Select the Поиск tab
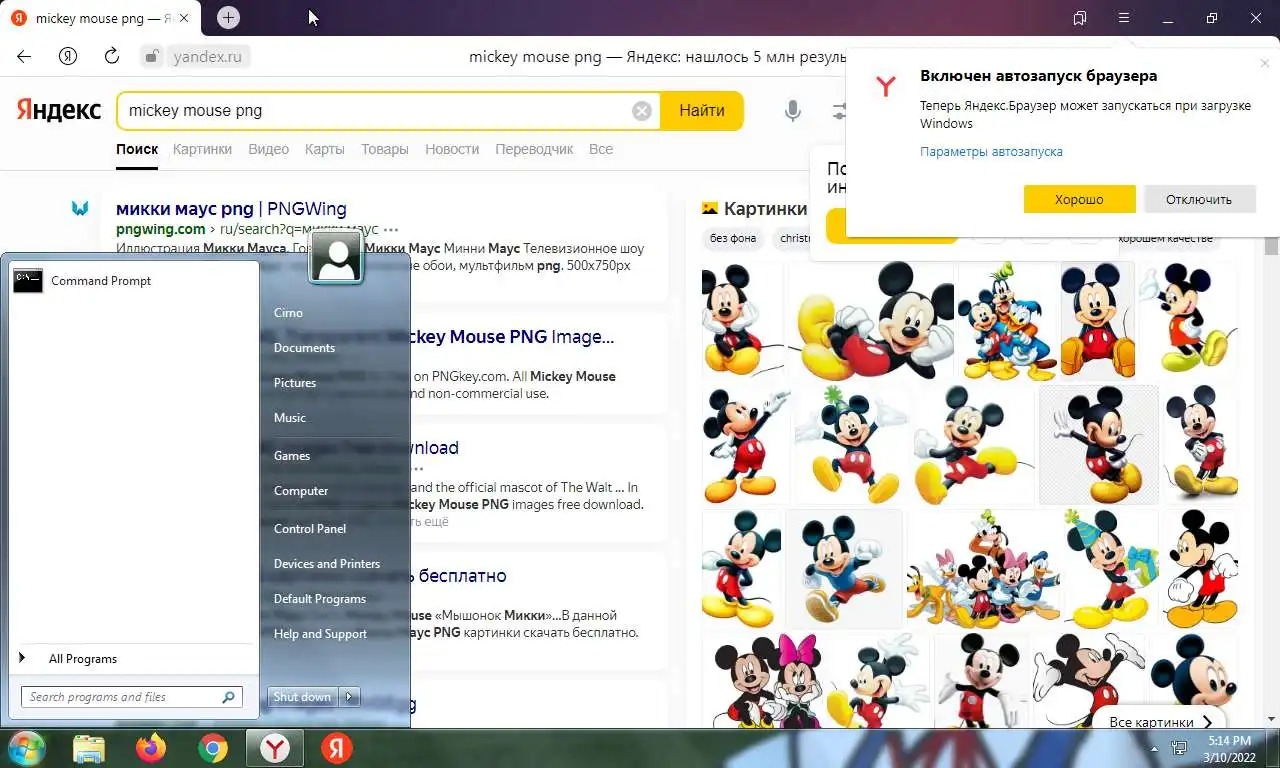This screenshot has height=768, width=1280. coord(137,149)
